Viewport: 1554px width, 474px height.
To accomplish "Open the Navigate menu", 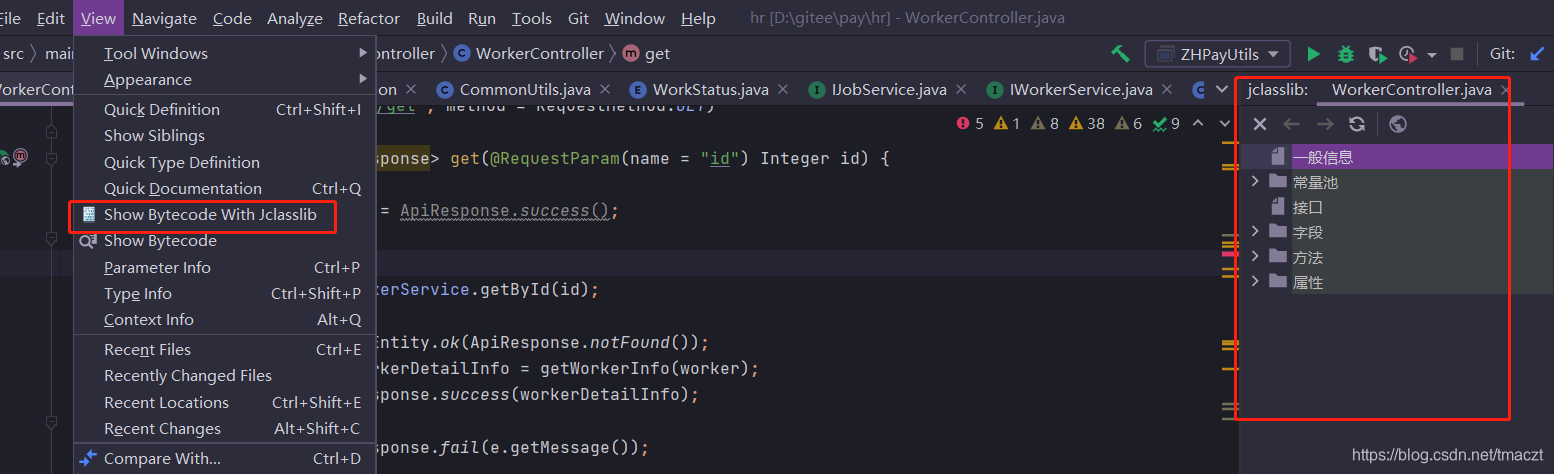I will point(164,19).
